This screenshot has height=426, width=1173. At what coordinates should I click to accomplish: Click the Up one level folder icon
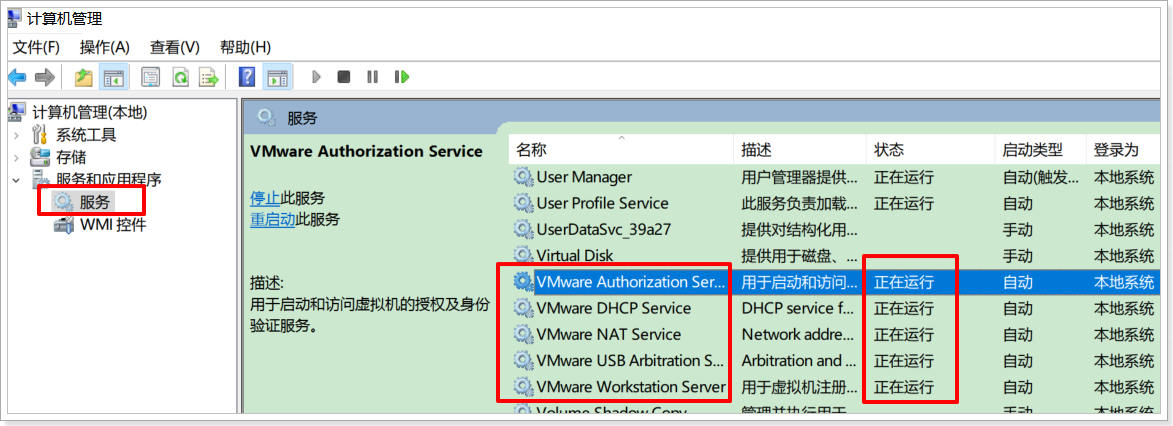coord(84,77)
